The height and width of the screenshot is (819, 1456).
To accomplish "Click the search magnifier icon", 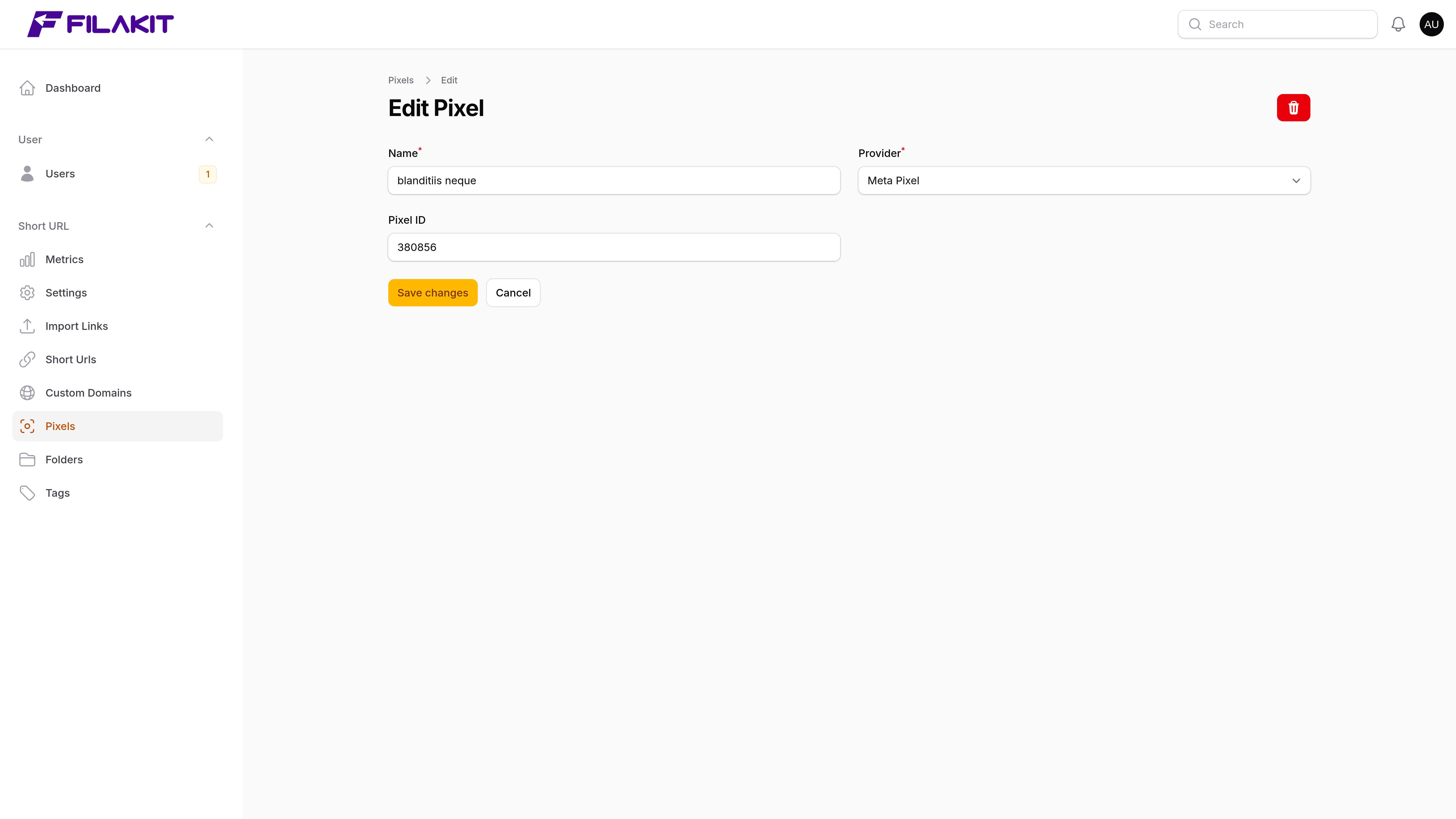I will tap(1195, 24).
